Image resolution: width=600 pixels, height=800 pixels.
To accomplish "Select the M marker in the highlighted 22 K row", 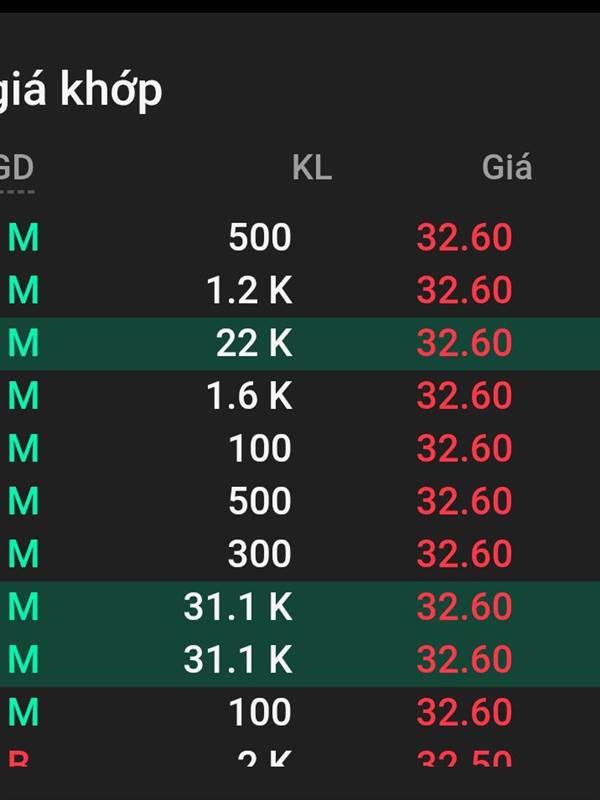I will click(x=23, y=343).
